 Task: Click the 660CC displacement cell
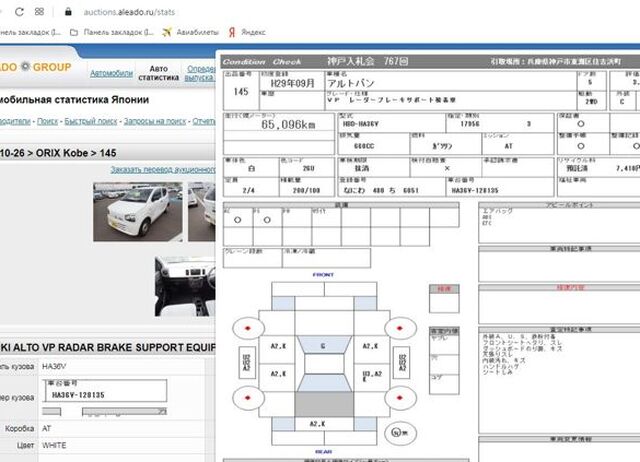374,144
